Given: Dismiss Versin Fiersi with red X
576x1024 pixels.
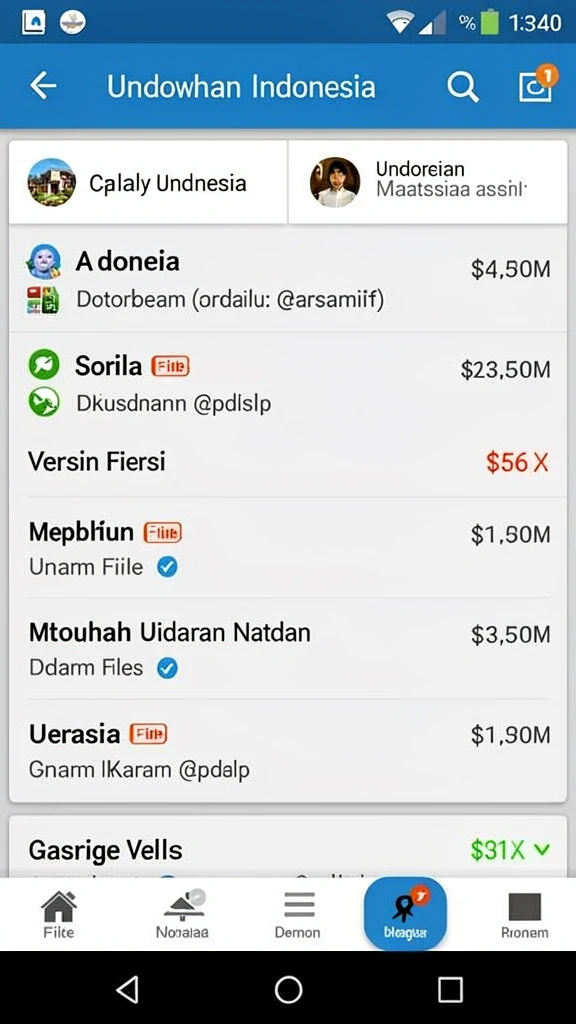Looking at the screenshot, I should [x=541, y=463].
